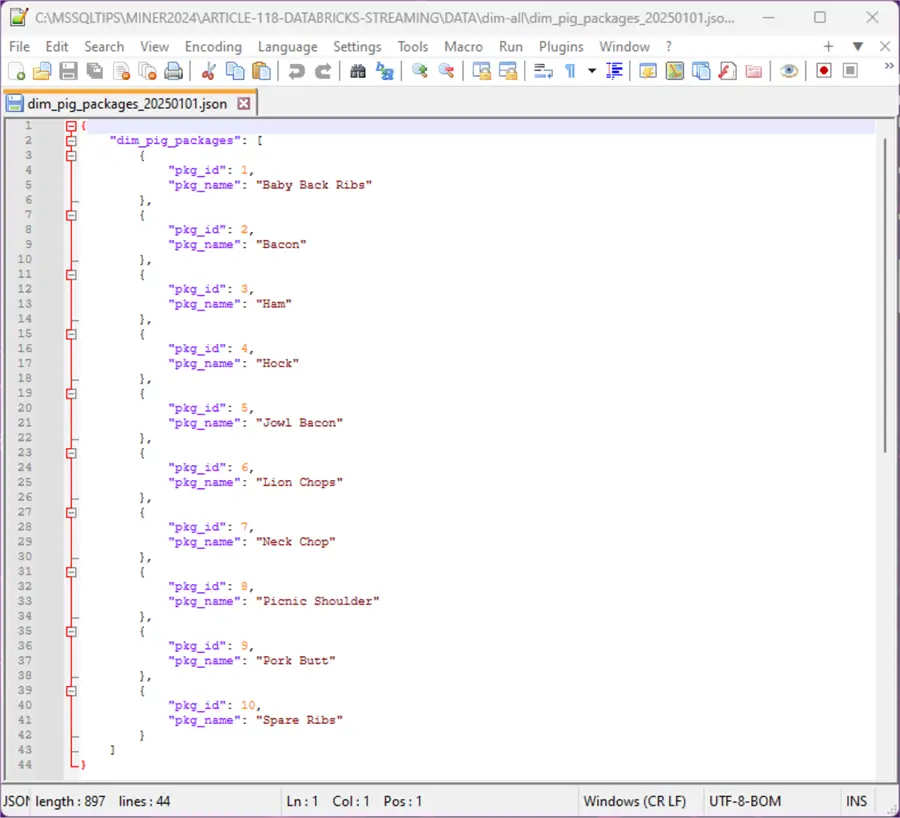Viewport: 900px width, 818px height.
Task: Click Windows (CR LF) in the status bar
Action: tap(634, 801)
